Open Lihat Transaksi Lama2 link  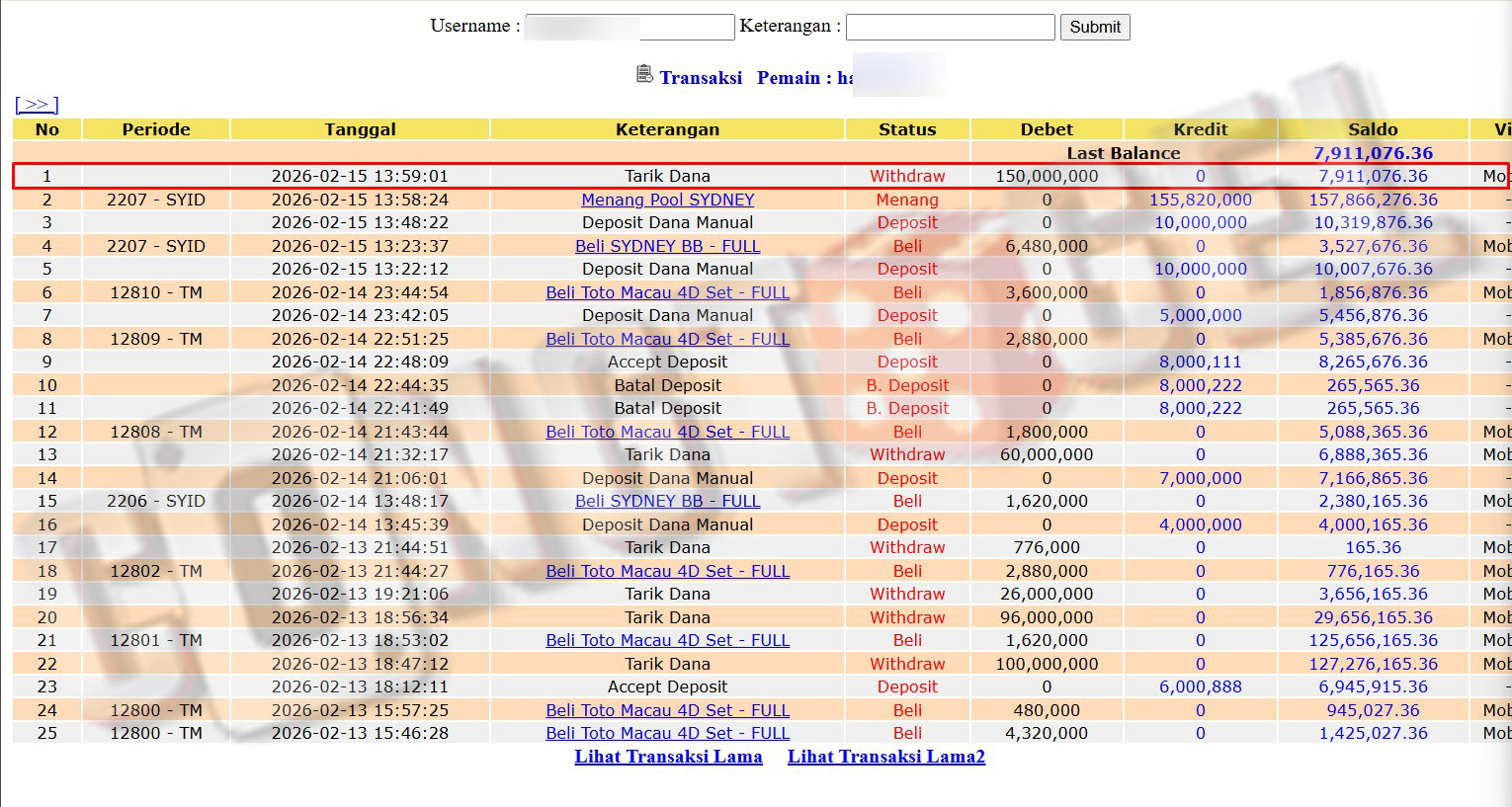(x=885, y=757)
